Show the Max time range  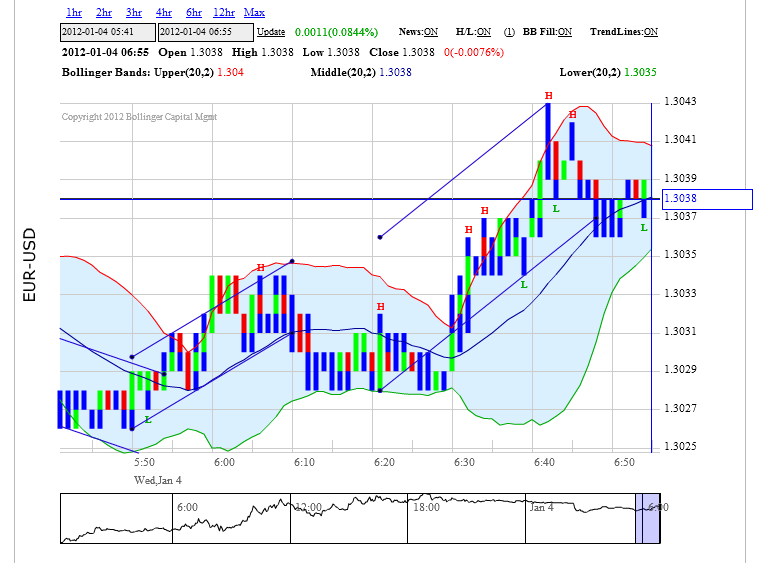click(254, 12)
